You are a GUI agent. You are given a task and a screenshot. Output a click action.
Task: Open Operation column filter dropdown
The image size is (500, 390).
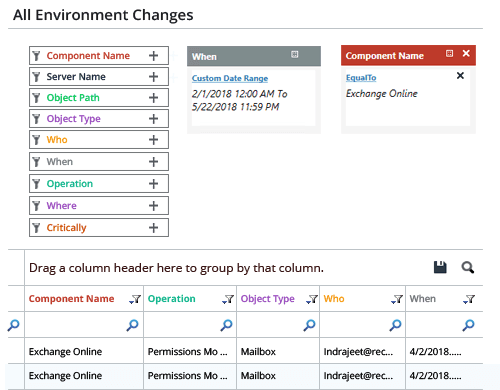point(228,299)
